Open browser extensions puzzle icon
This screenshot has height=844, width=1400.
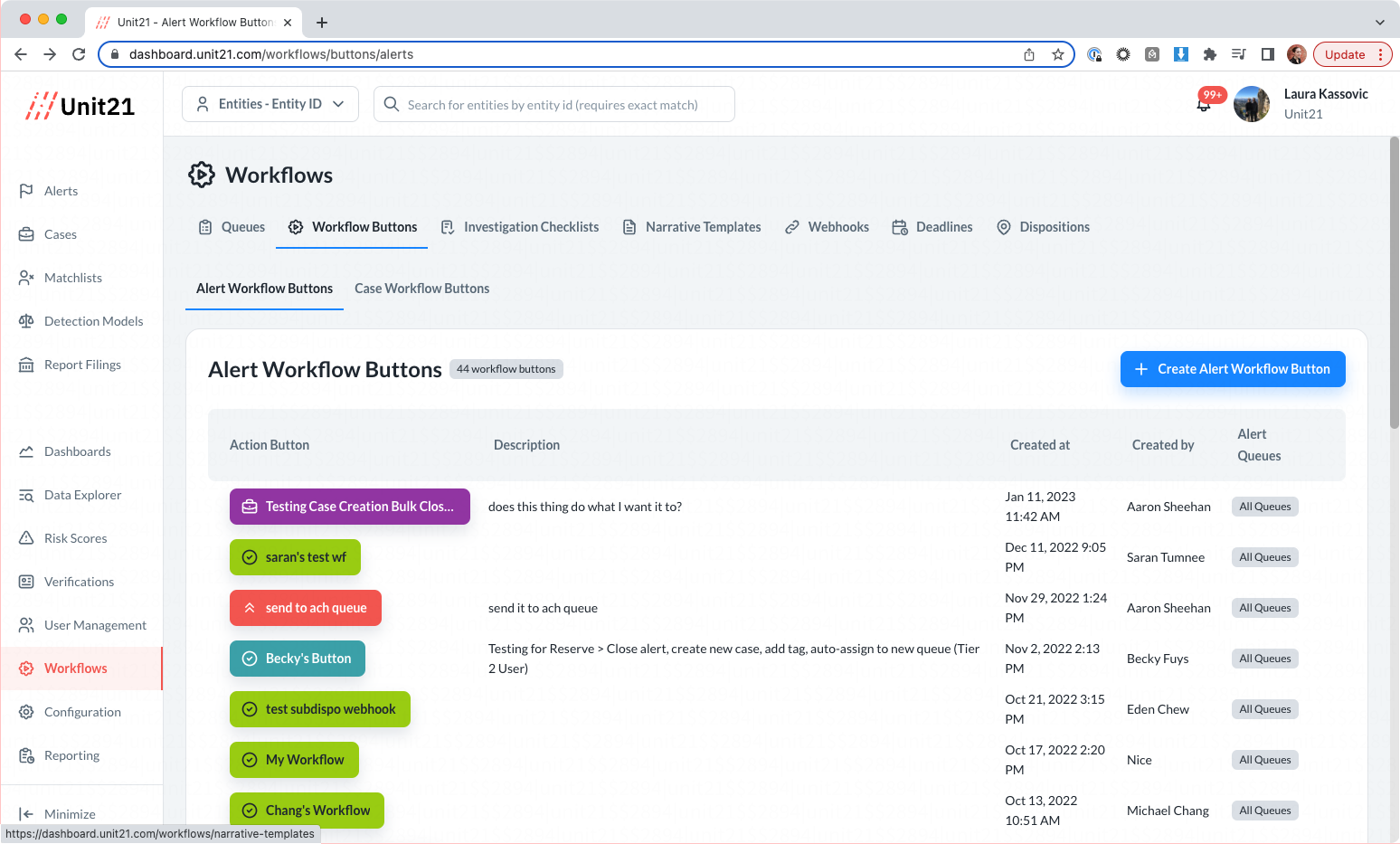[1210, 54]
